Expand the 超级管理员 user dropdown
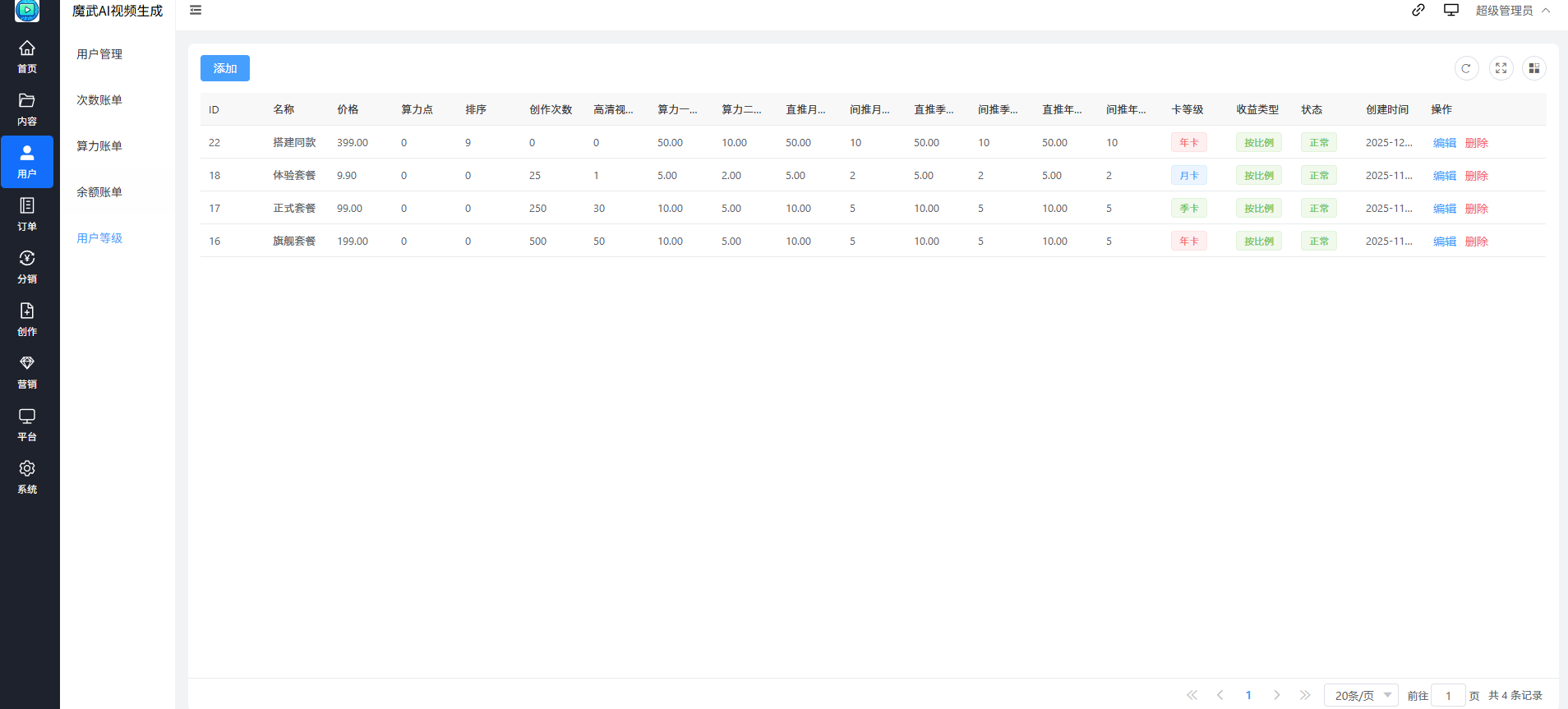Image resolution: width=1568 pixels, height=709 pixels. point(1512,11)
